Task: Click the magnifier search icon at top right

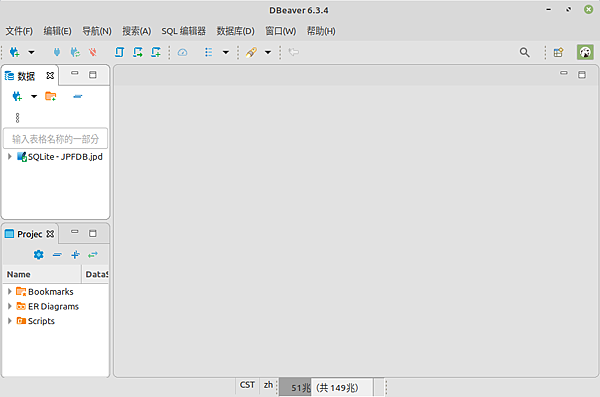Action: (x=525, y=52)
